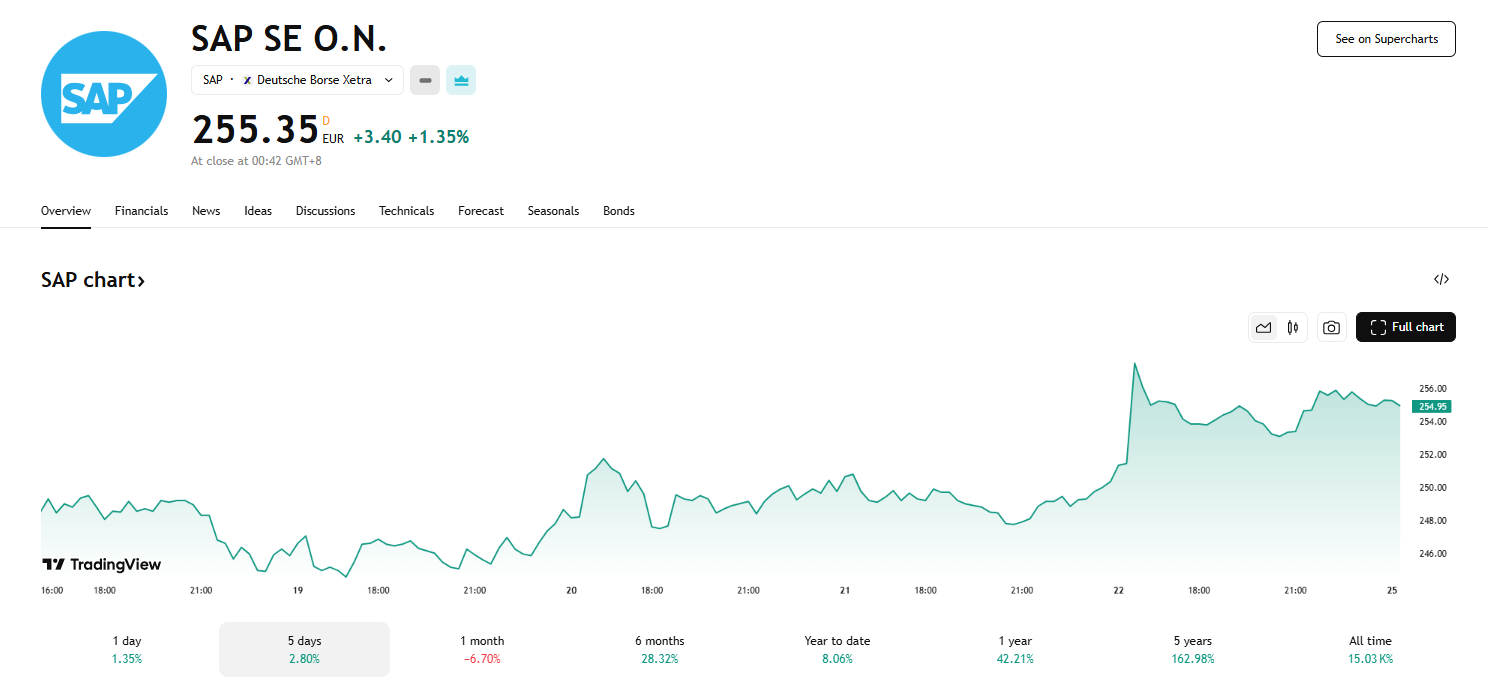
Task: Select the 1 day time range
Action: tap(126, 649)
